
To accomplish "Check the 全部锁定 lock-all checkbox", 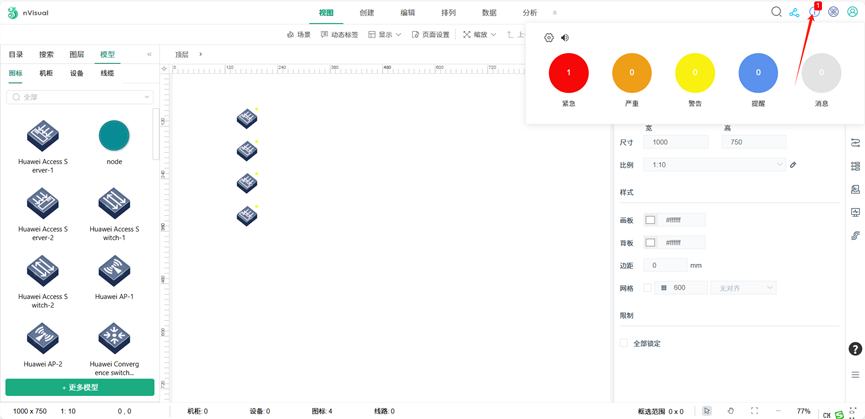I will [624, 343].
